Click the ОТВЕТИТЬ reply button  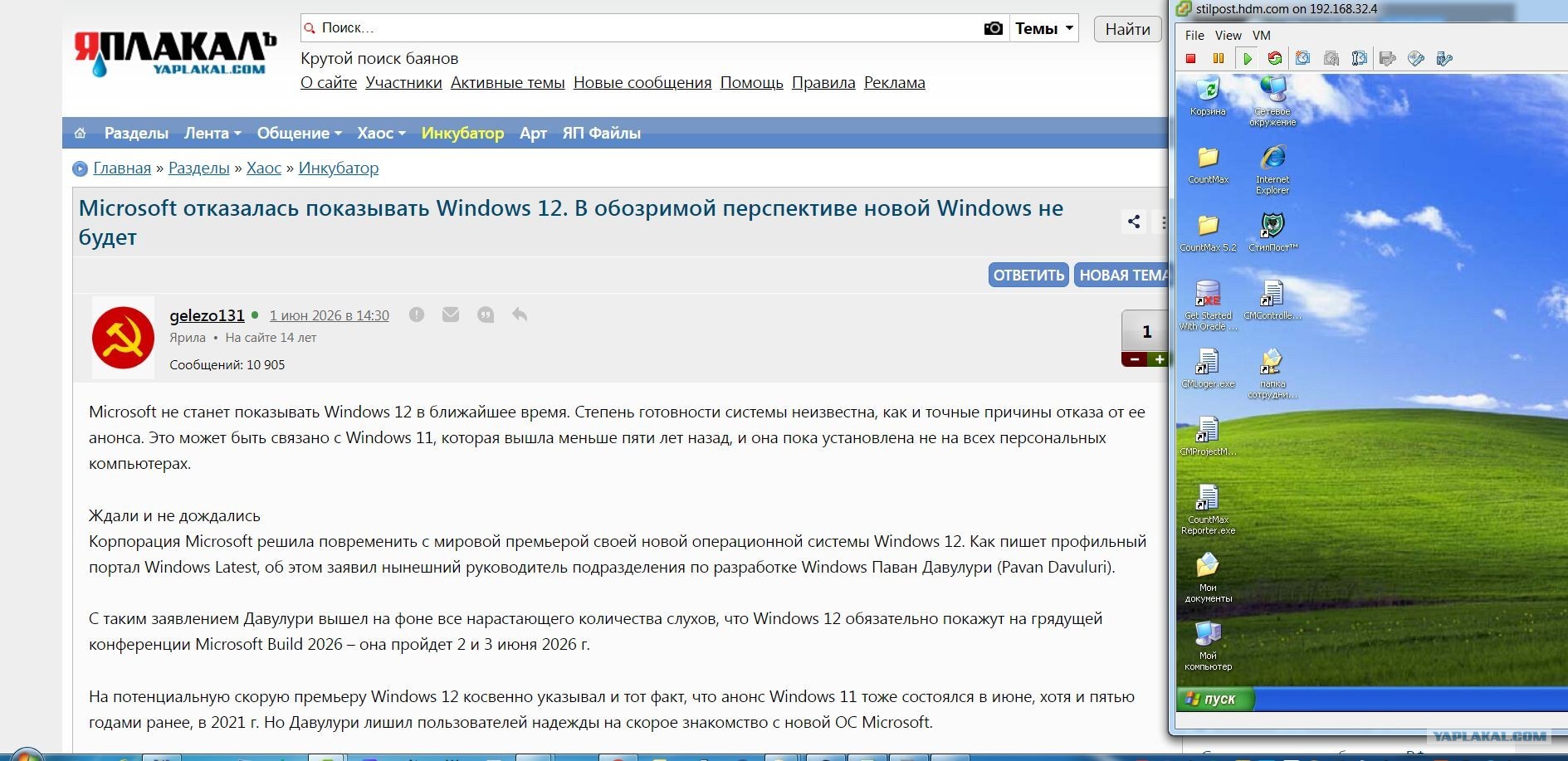click(x=1028, y=275)
